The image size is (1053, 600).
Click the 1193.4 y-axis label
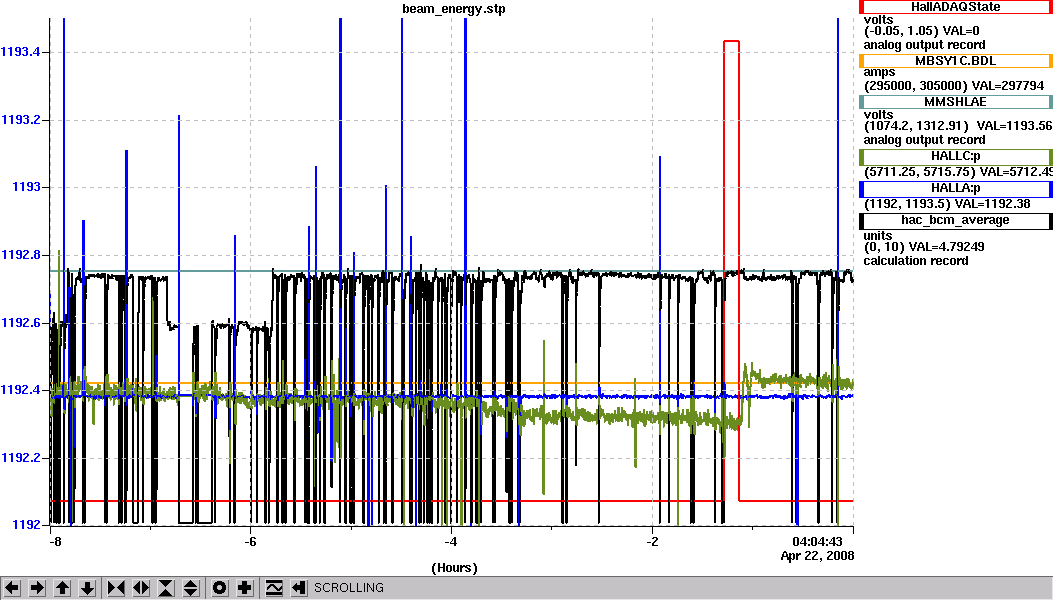tap(20, 52)
